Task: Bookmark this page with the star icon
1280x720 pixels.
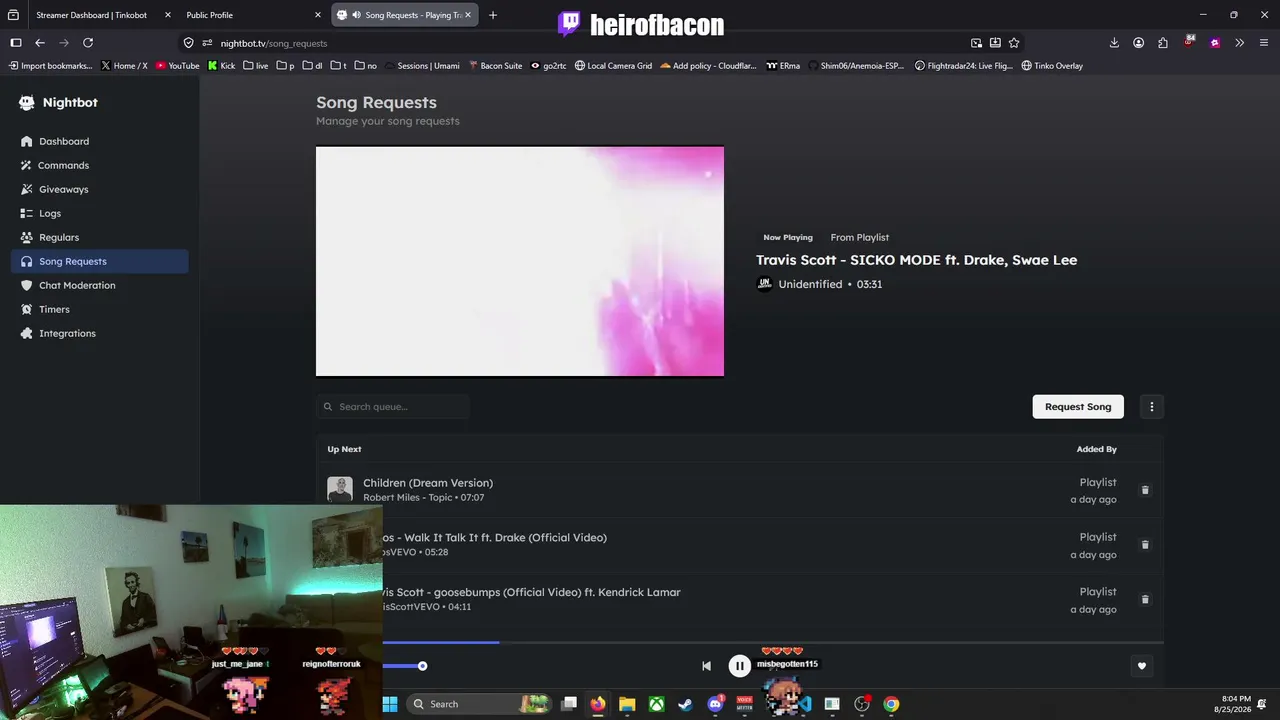Action: tap(1014, 43)
